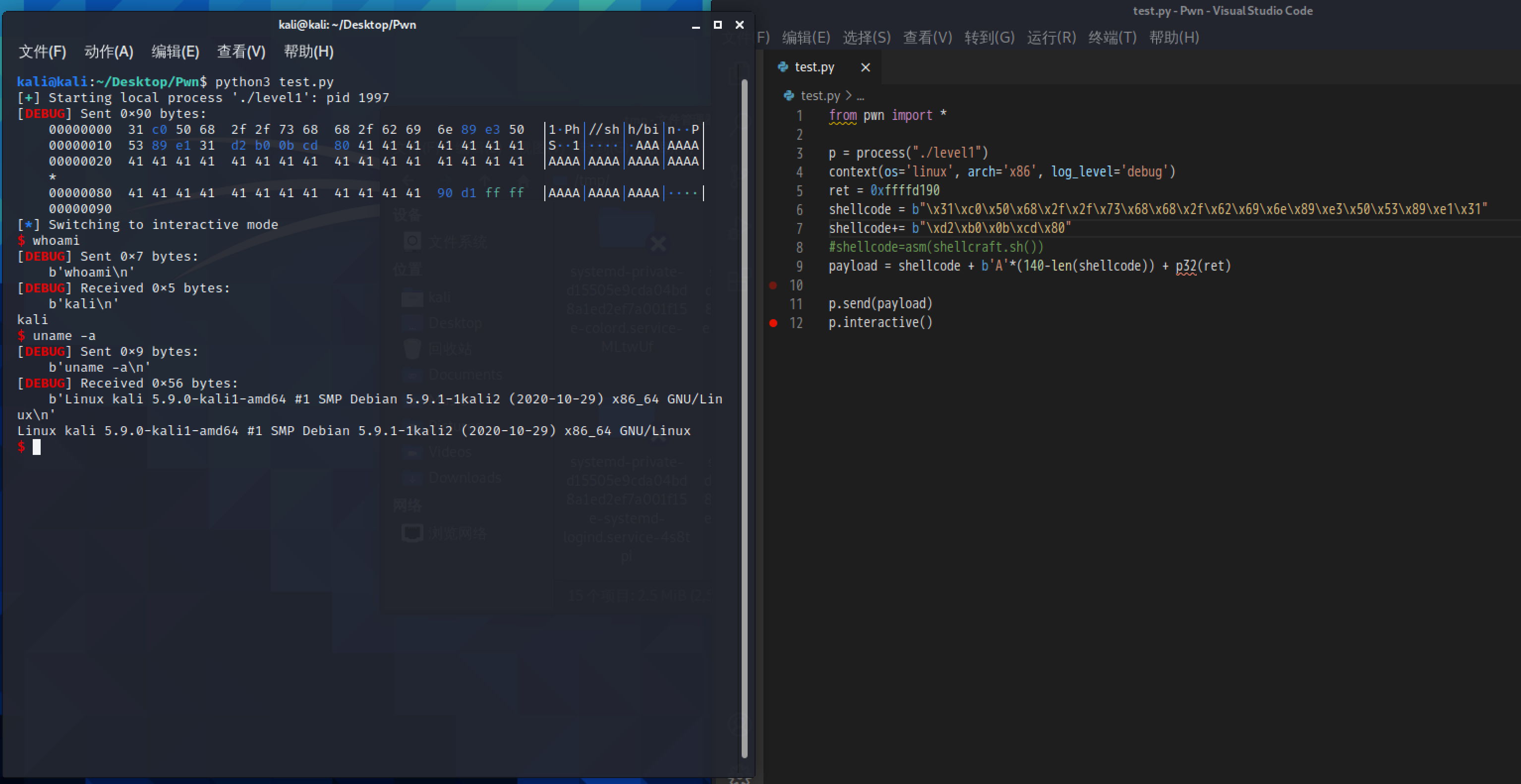
Task: Maximize the kali terminal window
Action: 717,25
